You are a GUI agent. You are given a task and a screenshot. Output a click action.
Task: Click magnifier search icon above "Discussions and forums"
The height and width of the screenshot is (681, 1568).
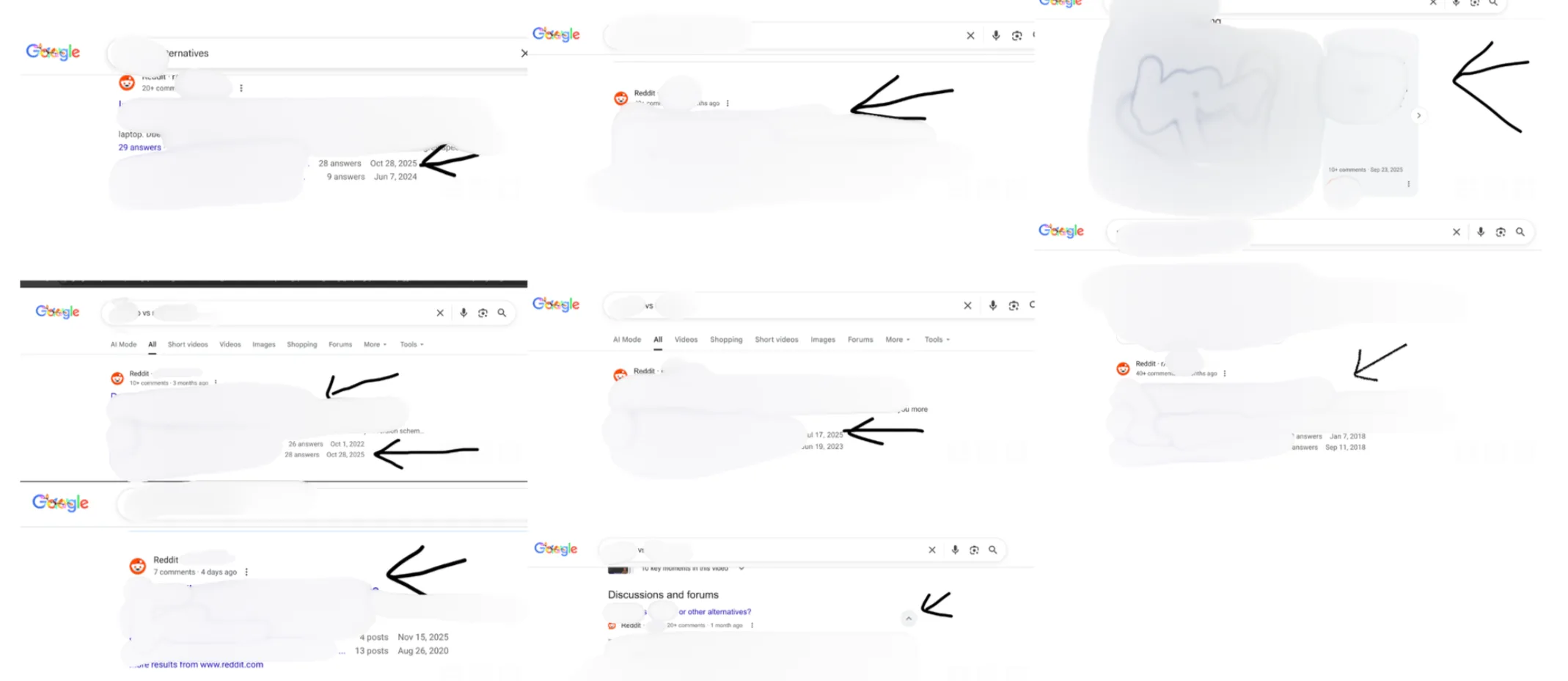[993, 550]
